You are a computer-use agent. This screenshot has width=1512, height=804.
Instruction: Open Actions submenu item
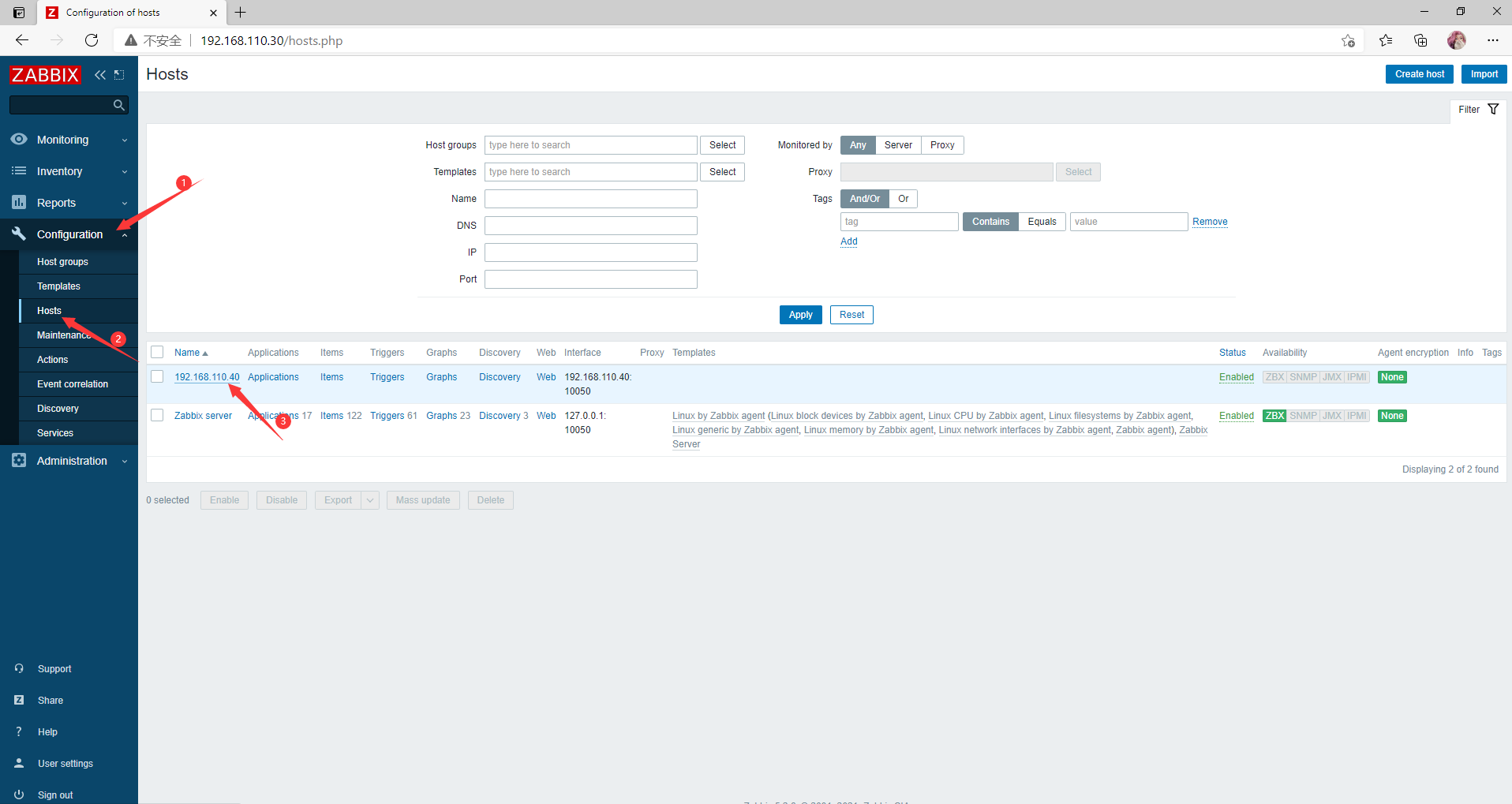(52, 360)
